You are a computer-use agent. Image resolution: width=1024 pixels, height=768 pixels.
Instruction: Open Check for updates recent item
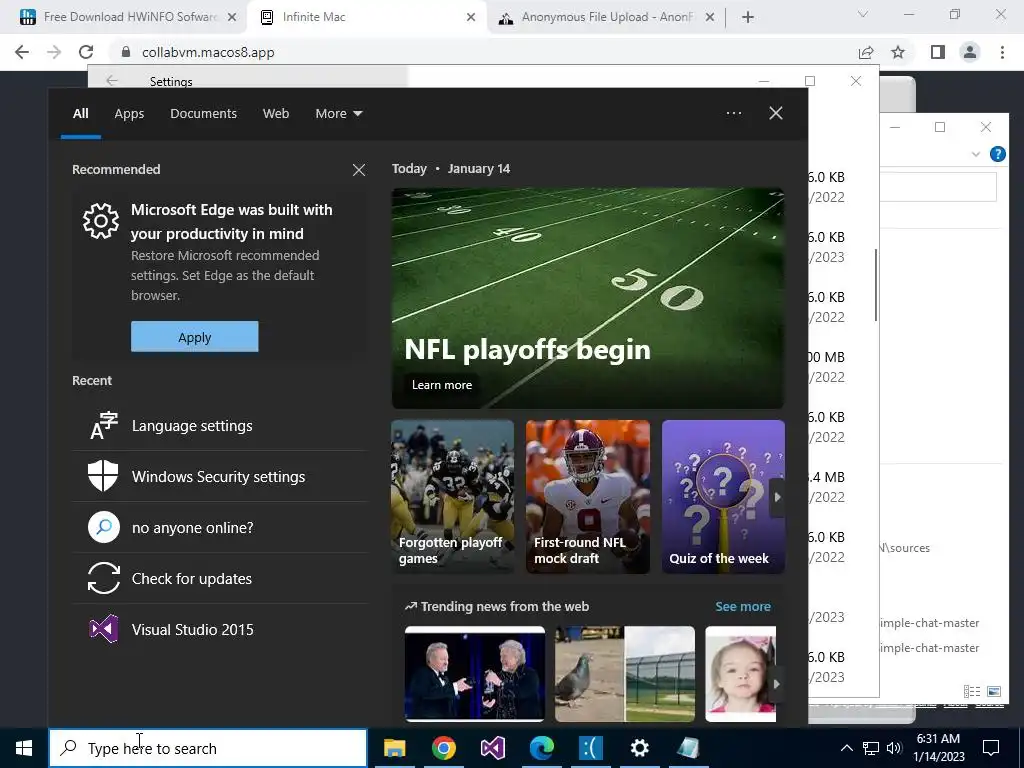coord(220,579)
